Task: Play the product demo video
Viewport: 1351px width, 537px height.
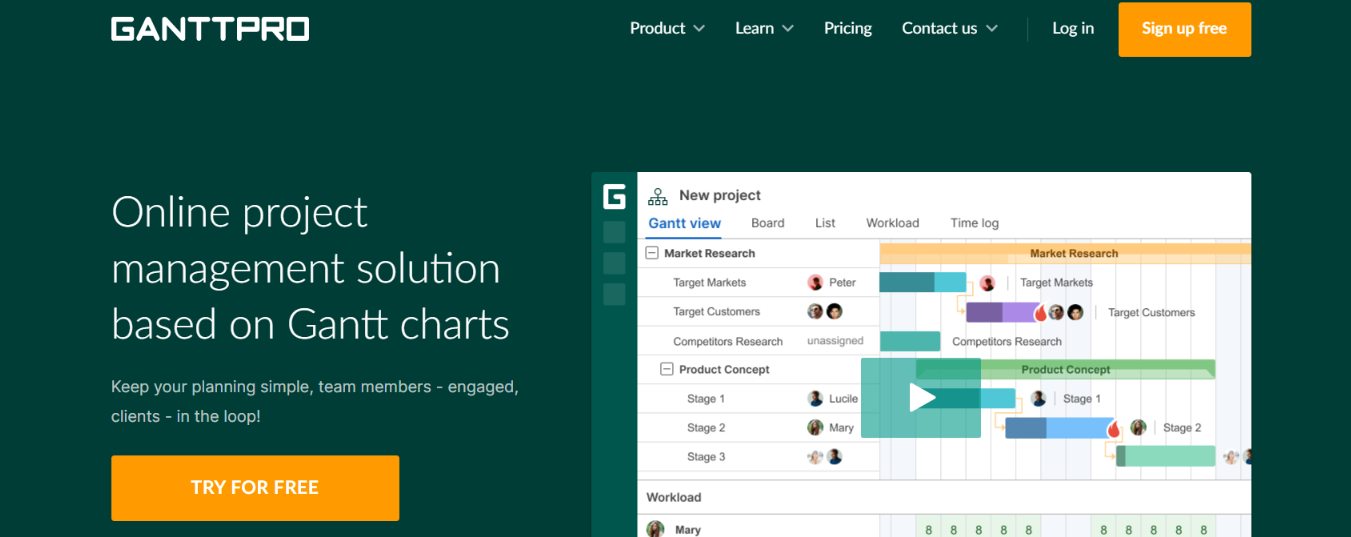Action: click(921, 398)
